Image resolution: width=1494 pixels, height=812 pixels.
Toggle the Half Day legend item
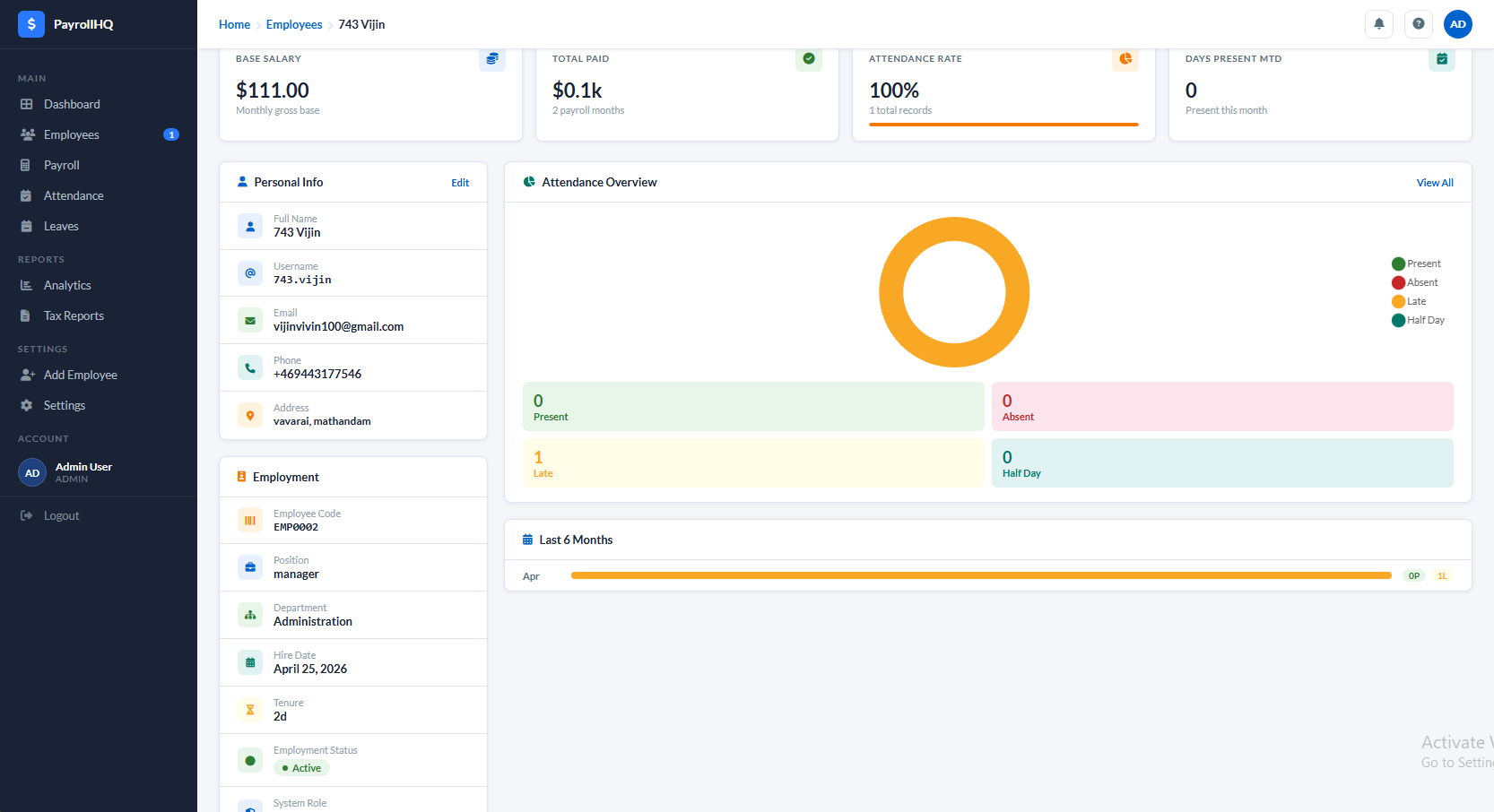tap(1418, 320)
